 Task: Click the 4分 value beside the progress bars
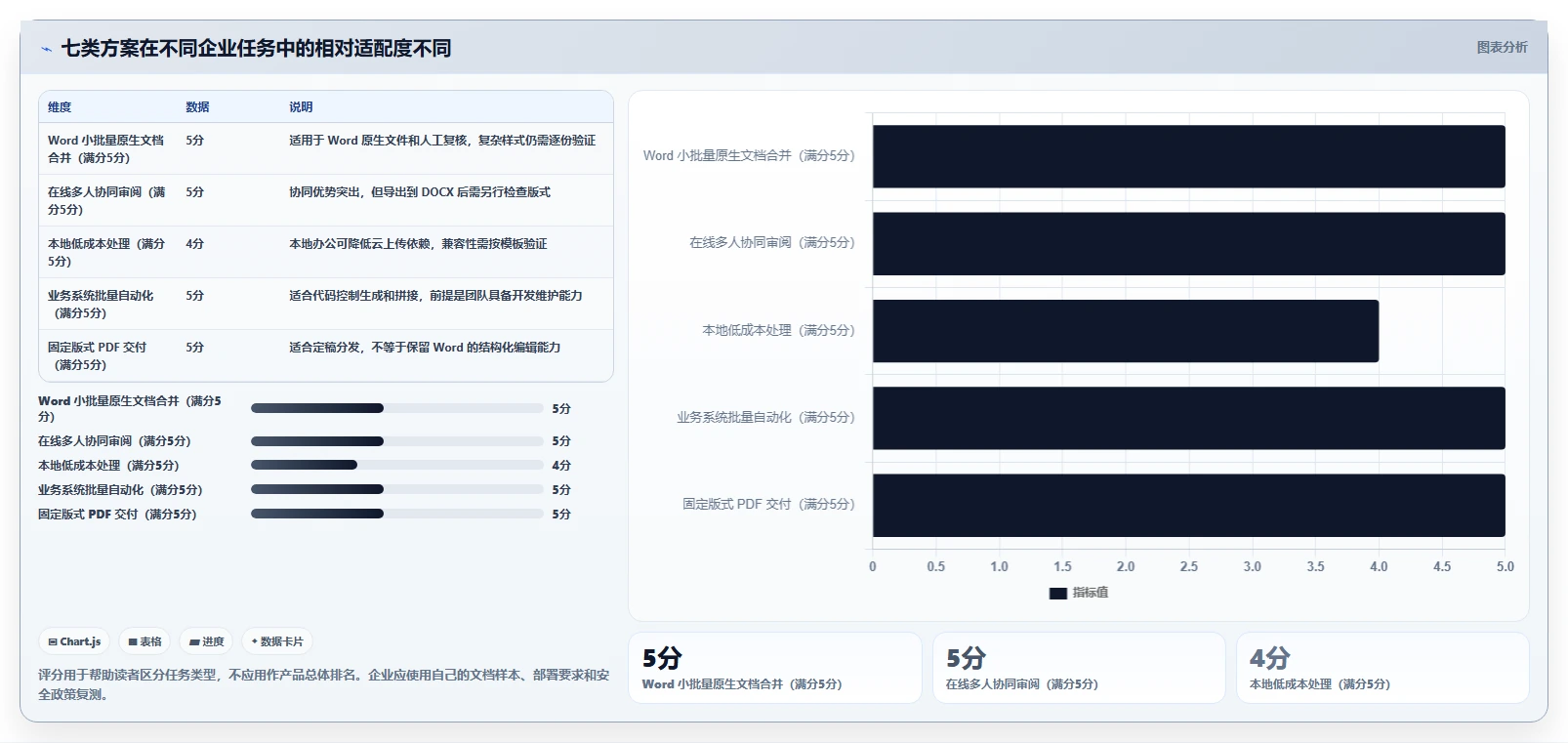click(561, 466)
